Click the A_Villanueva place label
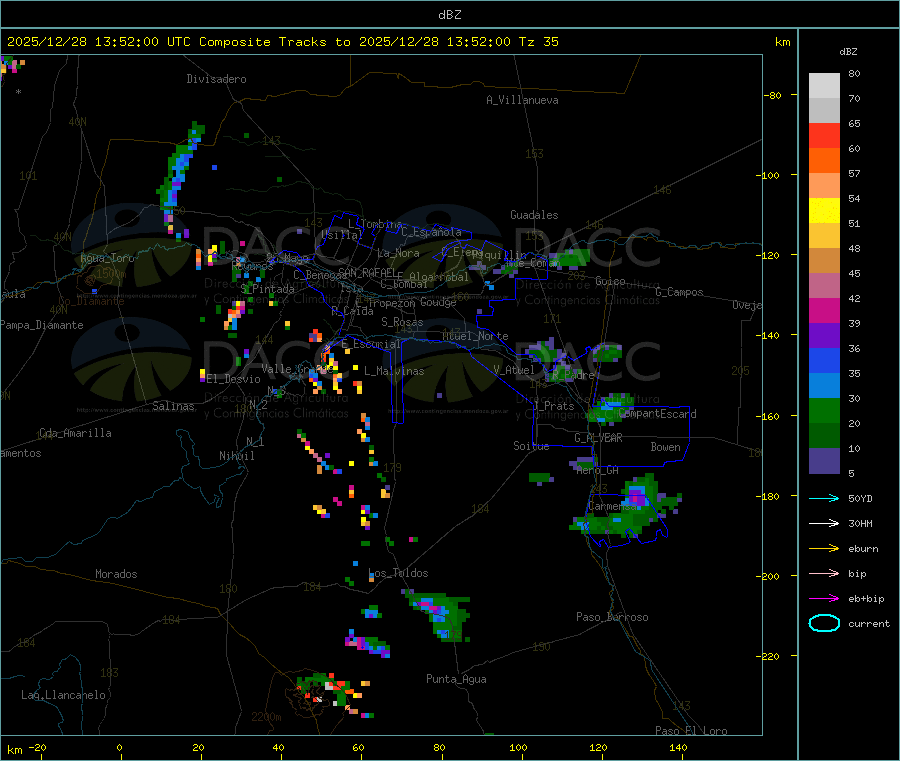This screenshot has width=900, height=761. point(522,100)
